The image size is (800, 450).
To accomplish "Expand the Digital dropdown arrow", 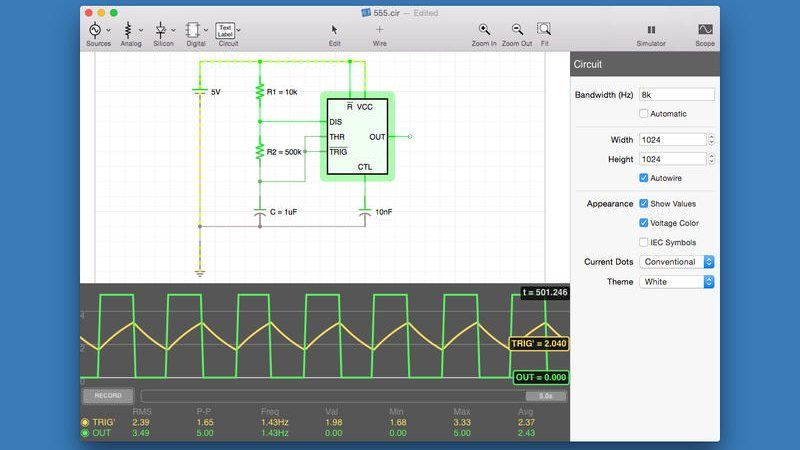I will (206, 31).
